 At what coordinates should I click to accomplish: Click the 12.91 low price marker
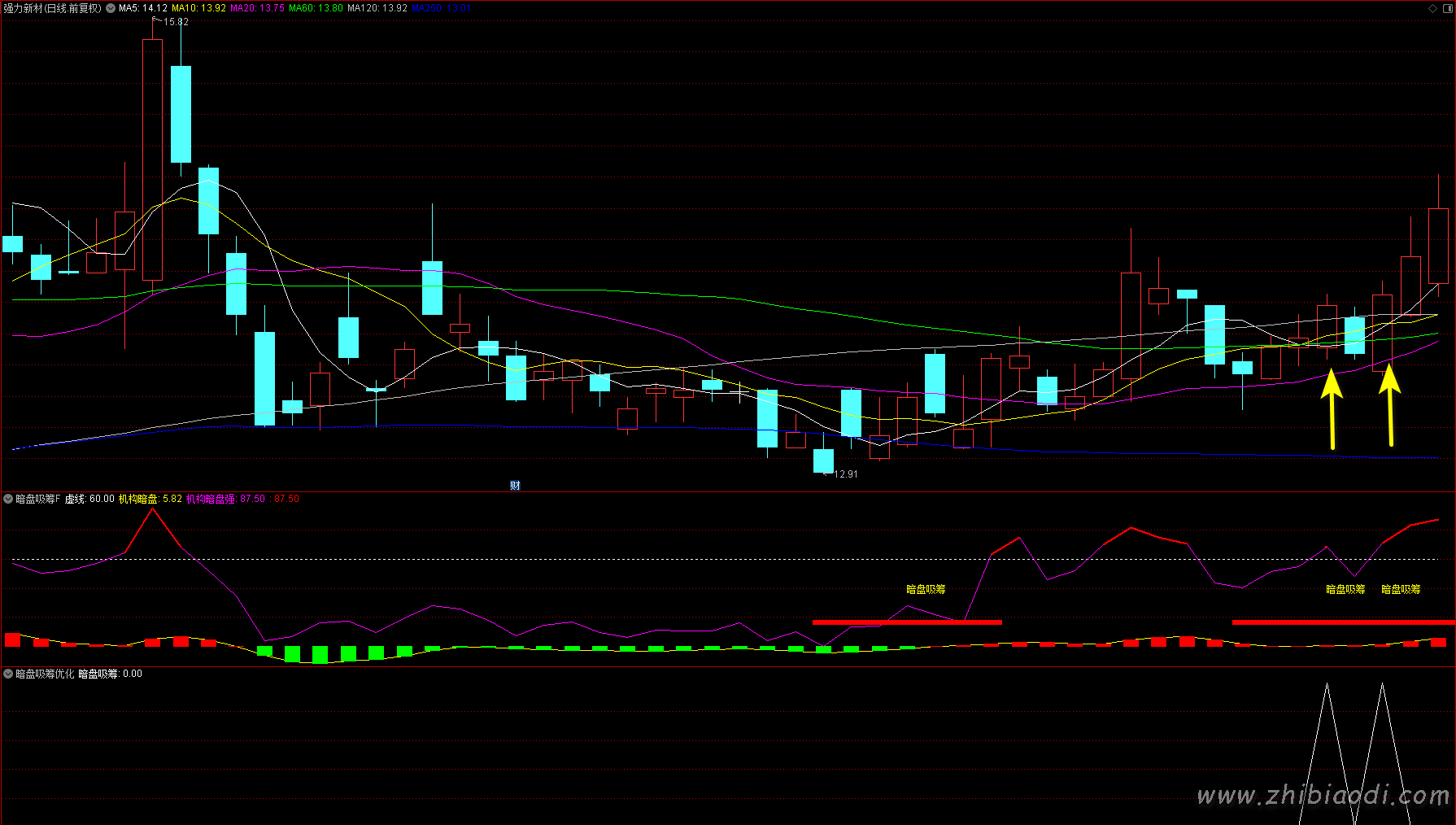tap(845, 474)
